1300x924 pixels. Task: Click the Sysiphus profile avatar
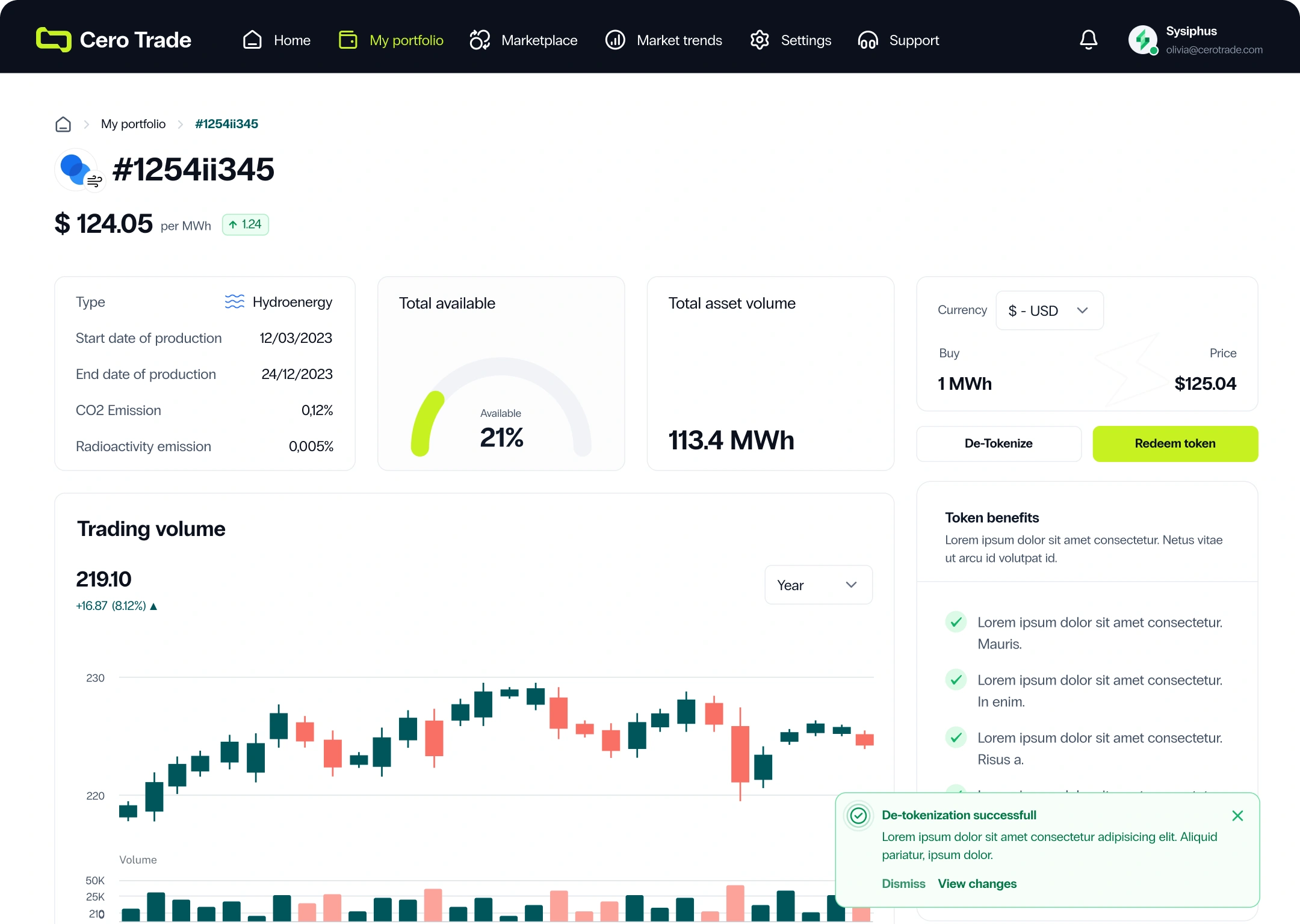(x=1142, y=40)
